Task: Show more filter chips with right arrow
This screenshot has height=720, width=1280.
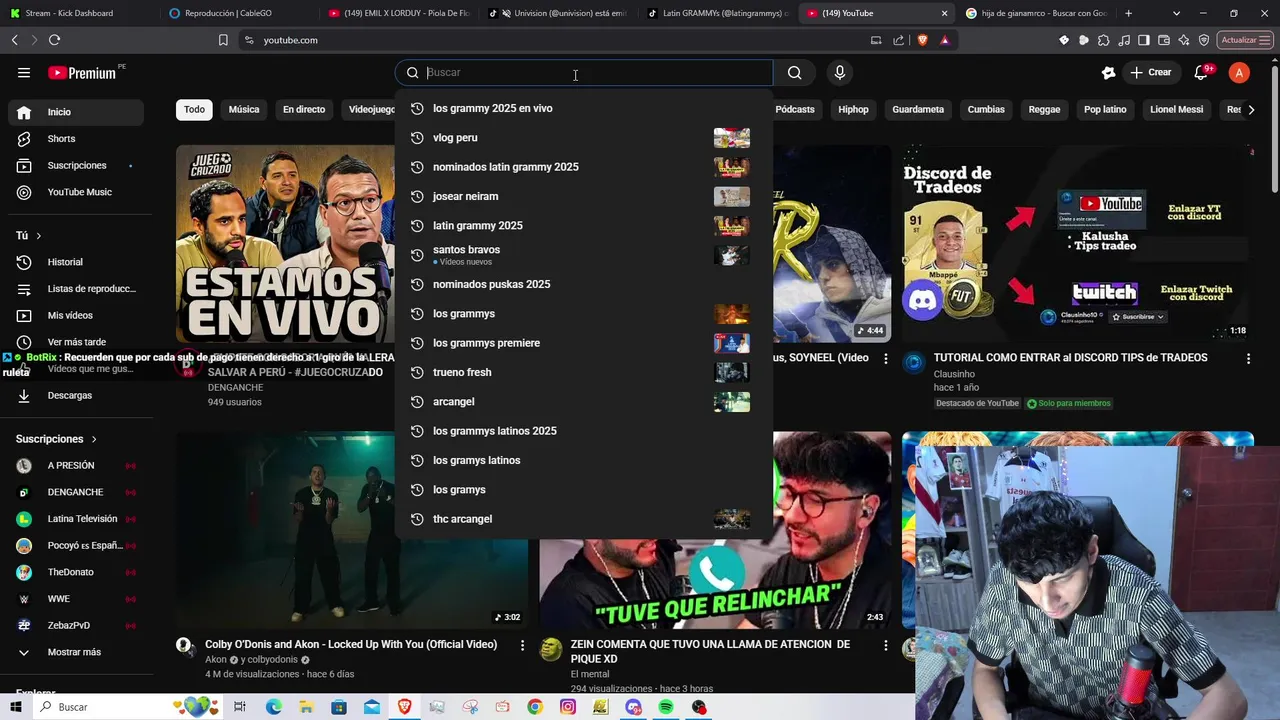Action: (x=1251, y=109)
